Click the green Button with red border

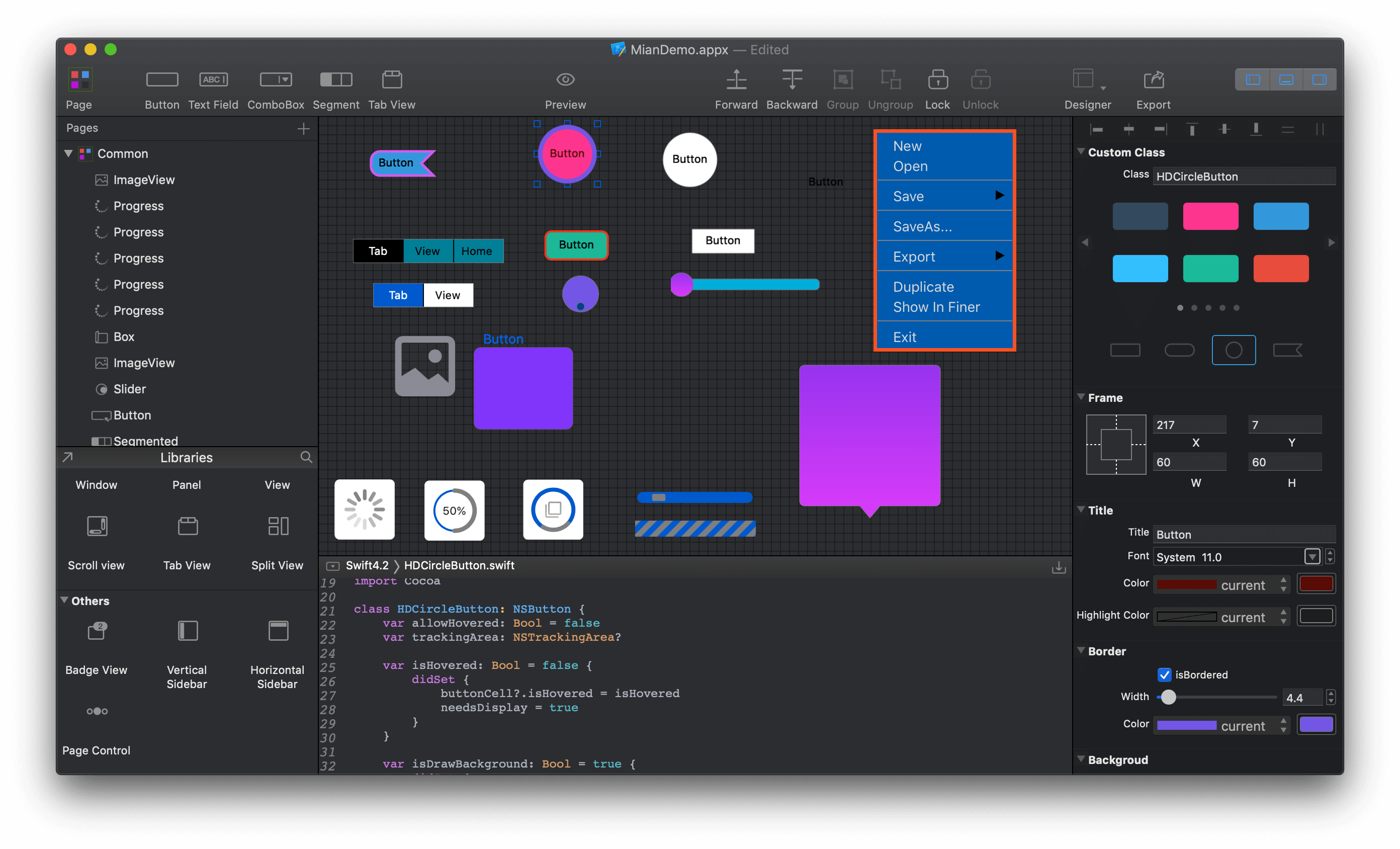(576, 245)
